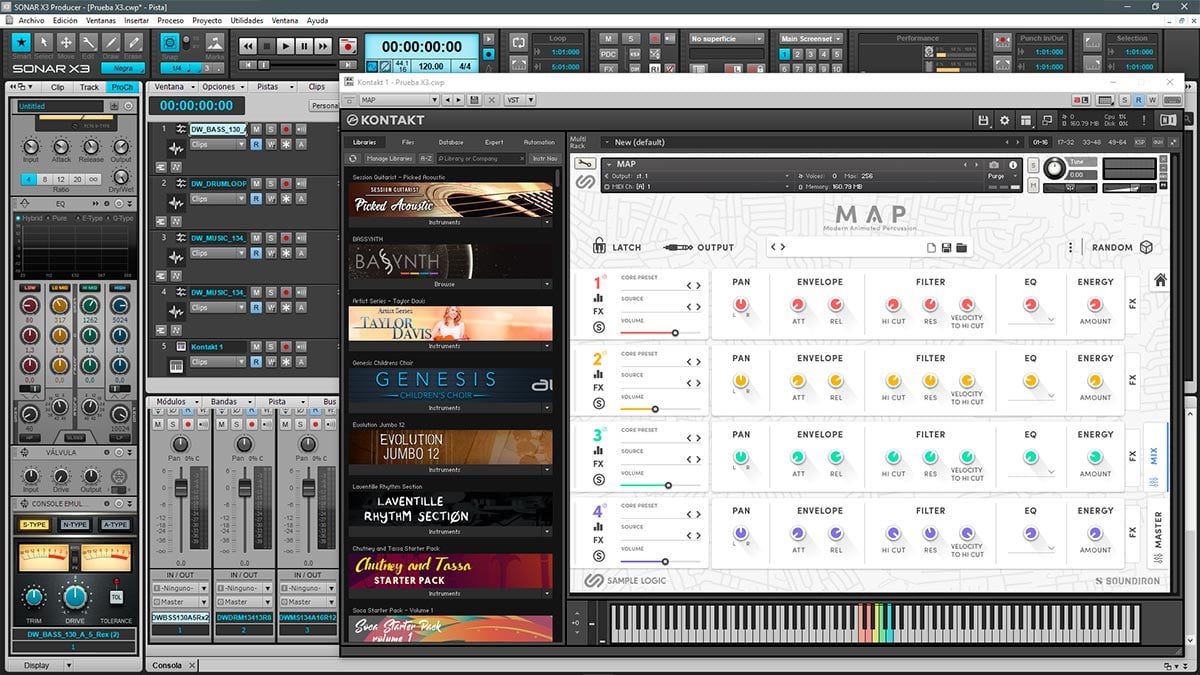The height and width of the screenshot is (675, 1200).
Task: Select ratio 4 in compressor
Action: 29,178
